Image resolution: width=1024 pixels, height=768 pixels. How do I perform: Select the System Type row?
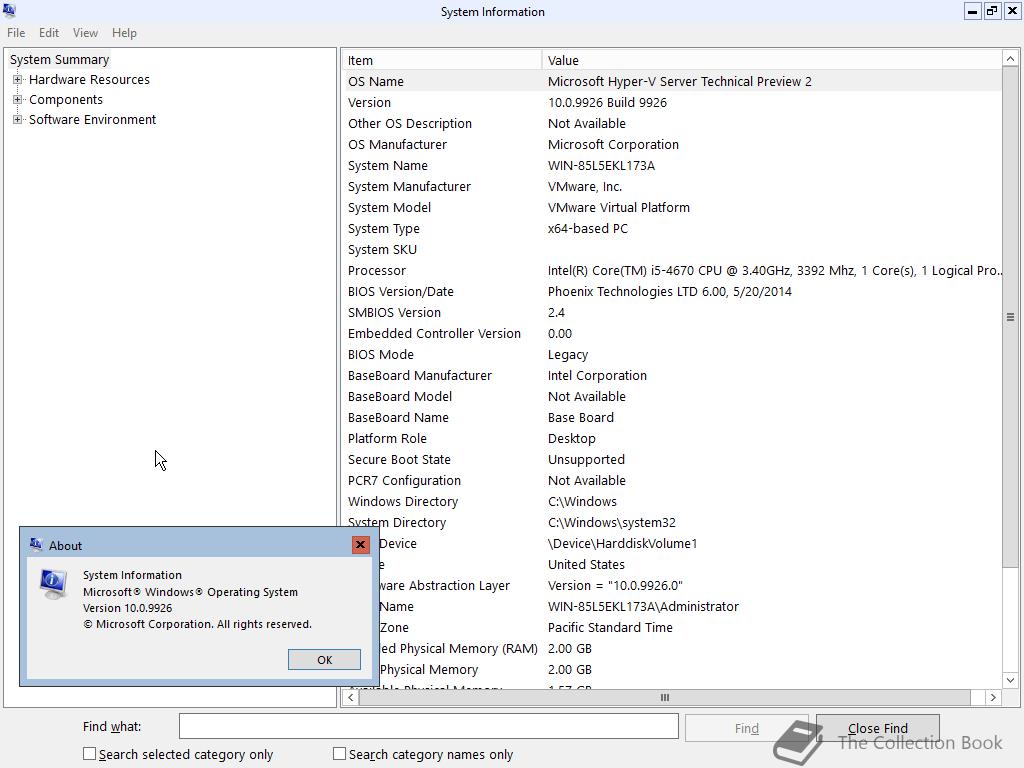coord(671,229)
